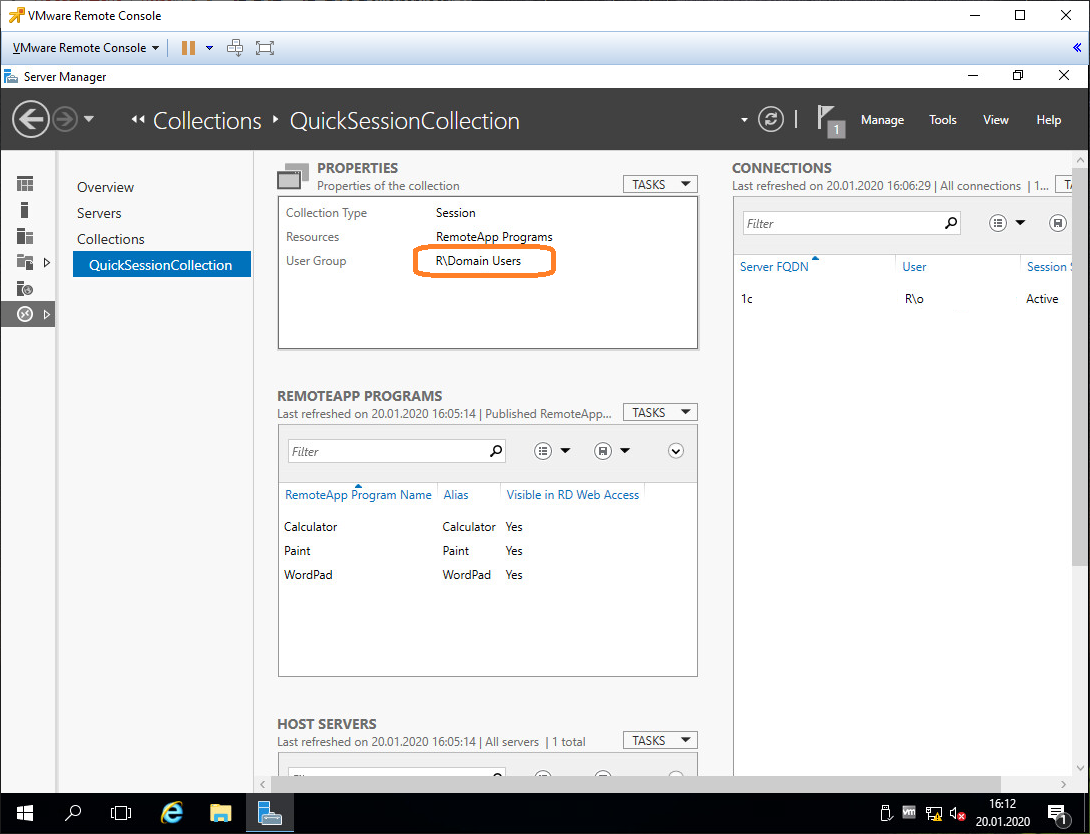Go back with the Server Manager back arrow
Image resolution: width=1090 pixels, height=834 pixels.
pos(31,120)
